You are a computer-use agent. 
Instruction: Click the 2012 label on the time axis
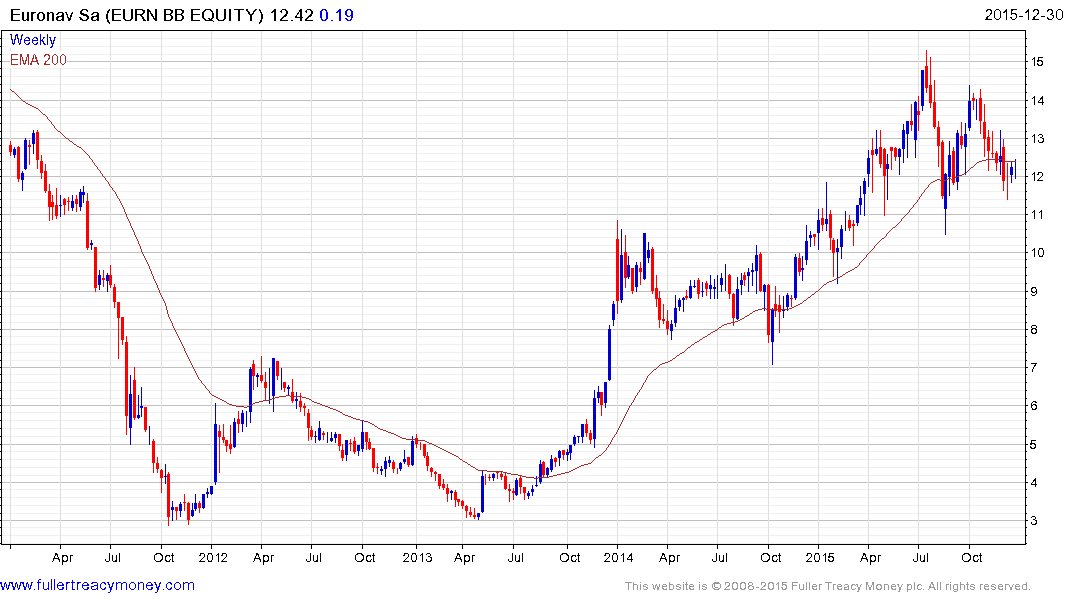tap(213, 557)
